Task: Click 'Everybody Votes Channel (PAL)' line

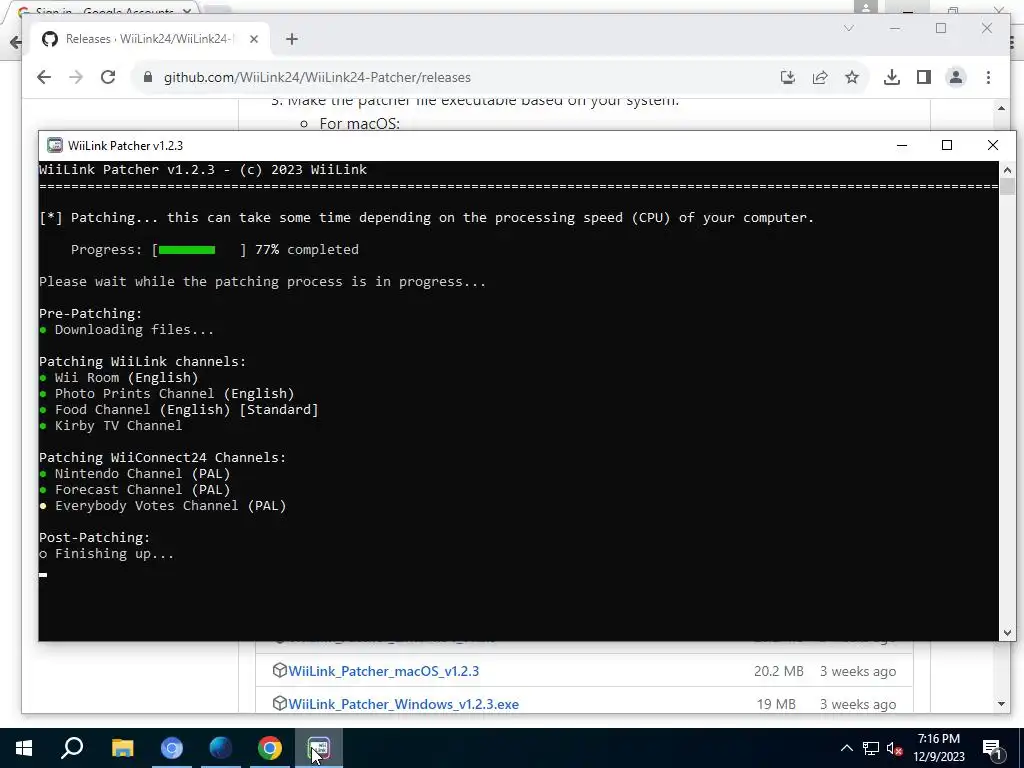Action: pyautogui.click(x=170, y=505)
